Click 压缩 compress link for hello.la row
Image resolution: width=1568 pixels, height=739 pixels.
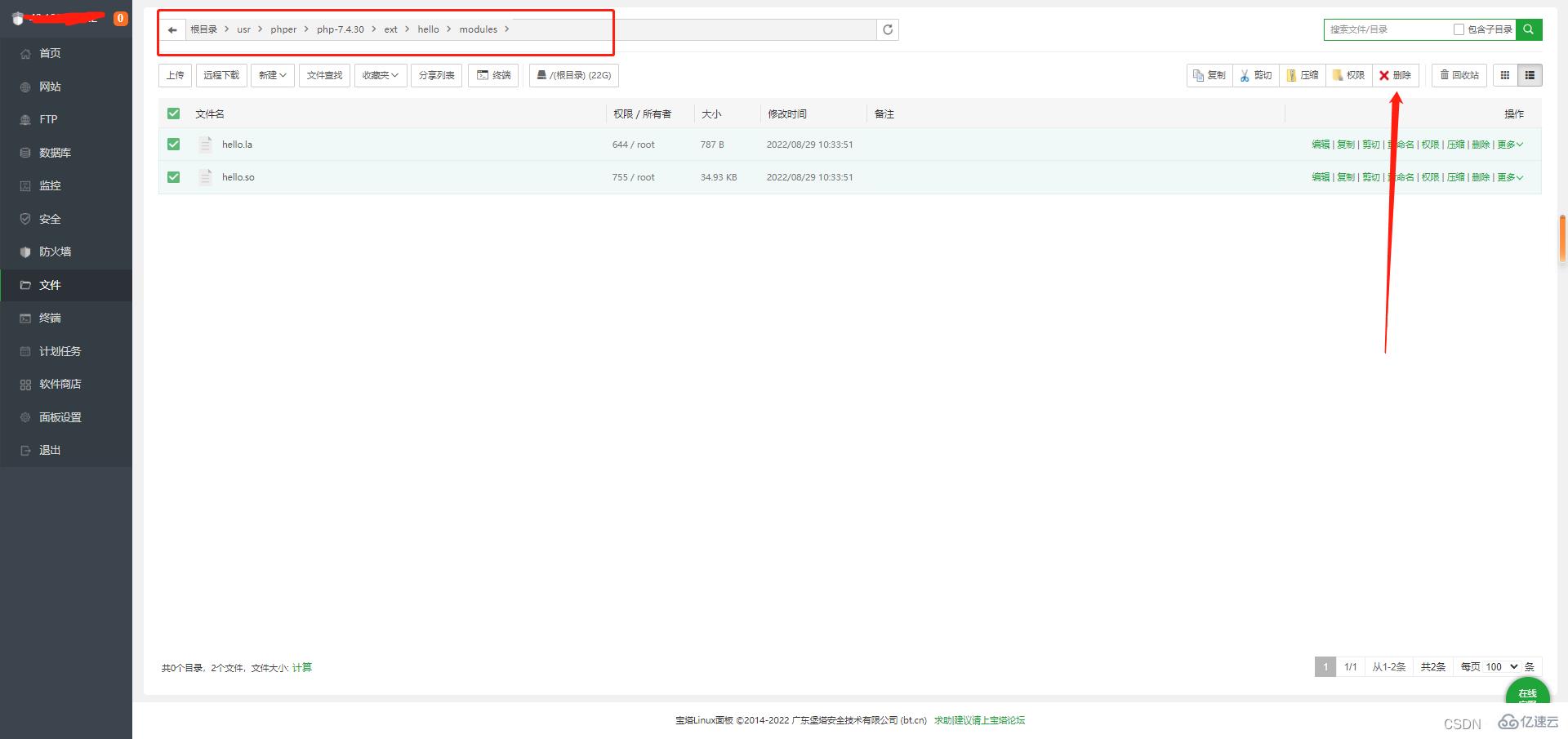coord(1456,145)
